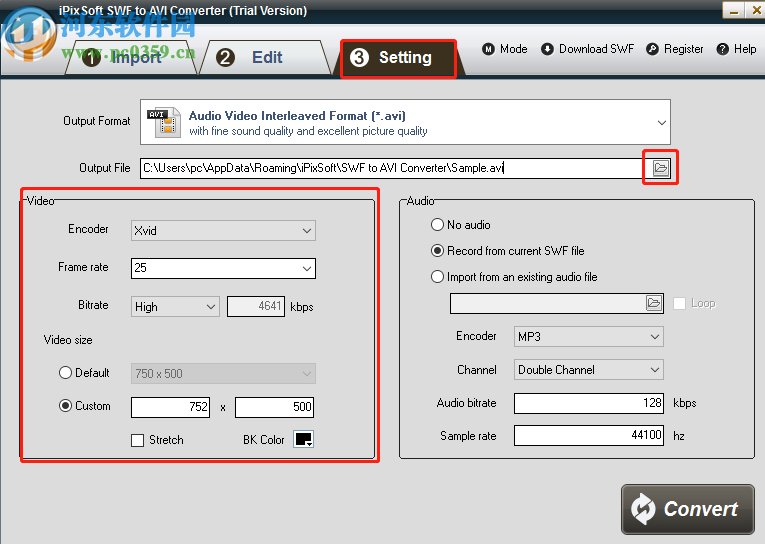Click the Download SWF arrow icon
Image resolution: width=765 pixels, height=544 pixels.
click(547, 49)
